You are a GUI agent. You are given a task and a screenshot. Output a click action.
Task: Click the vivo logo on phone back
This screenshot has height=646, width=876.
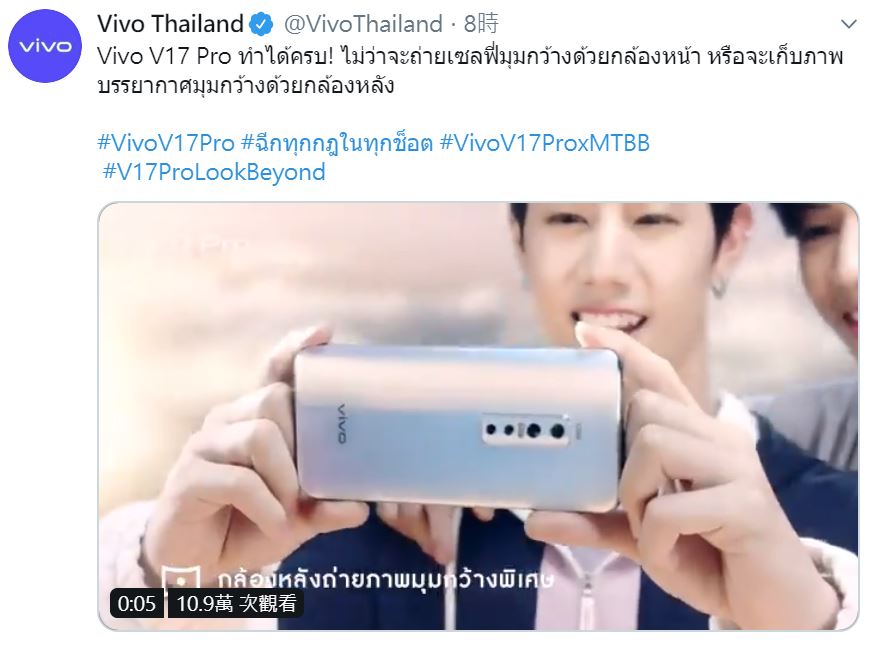(341, 423)
